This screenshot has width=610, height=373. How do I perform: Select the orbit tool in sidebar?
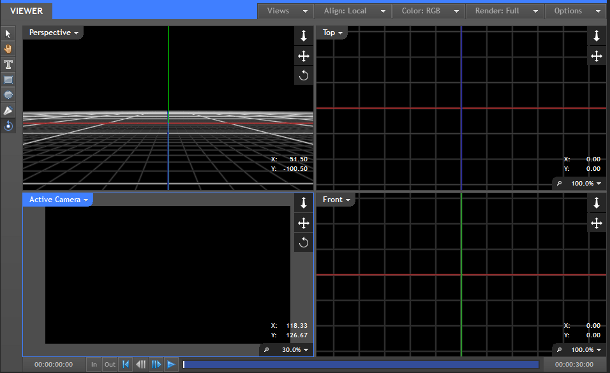pyautogui.click(x=8, y=126)
